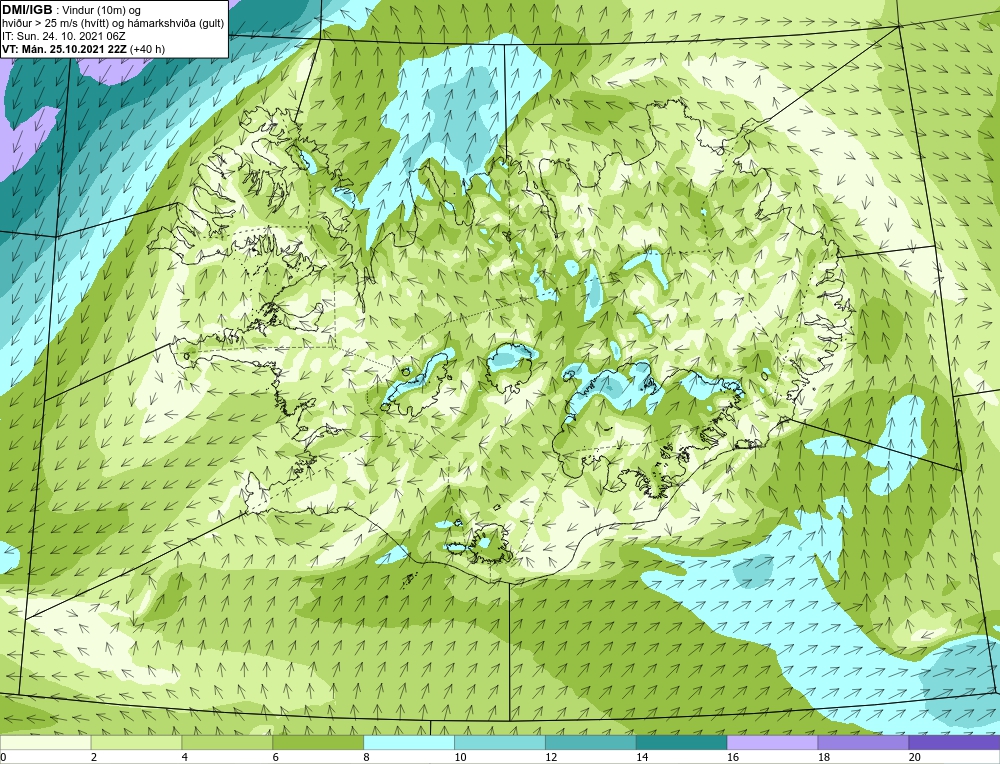Click the 6–8 m/s dark green legend swatch
Viewport: 1000px width, 764px height.
(x=318, y=742)
